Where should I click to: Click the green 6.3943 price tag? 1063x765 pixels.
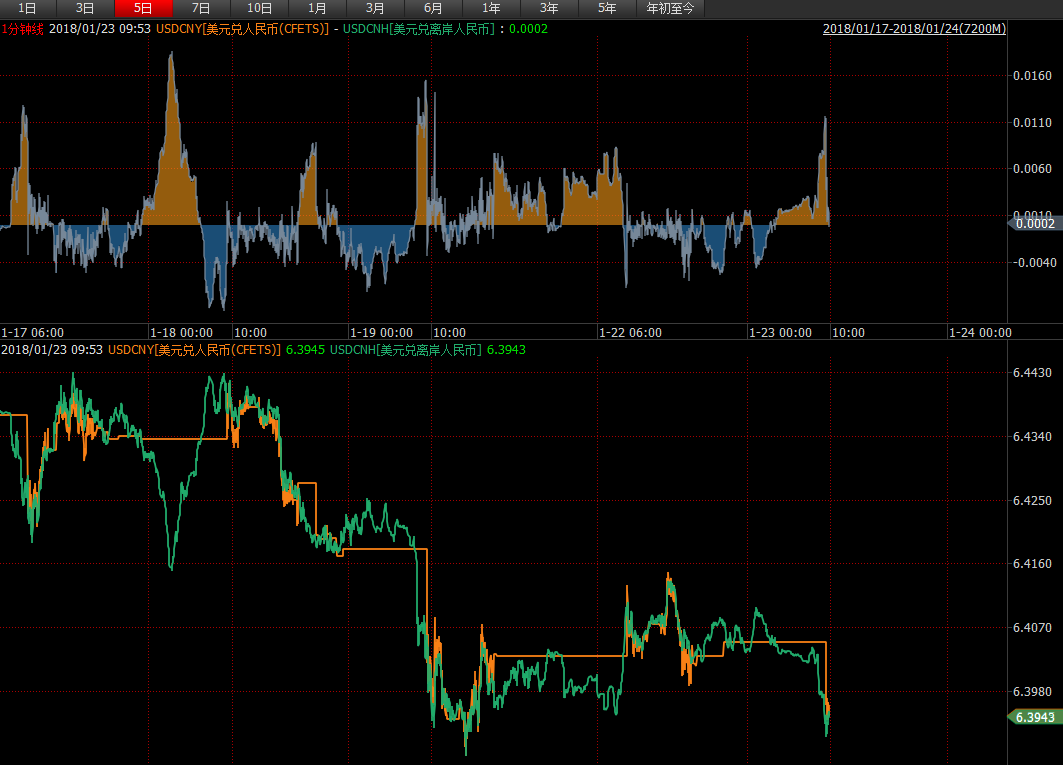pyautogui.click(x=1034, y=717)
